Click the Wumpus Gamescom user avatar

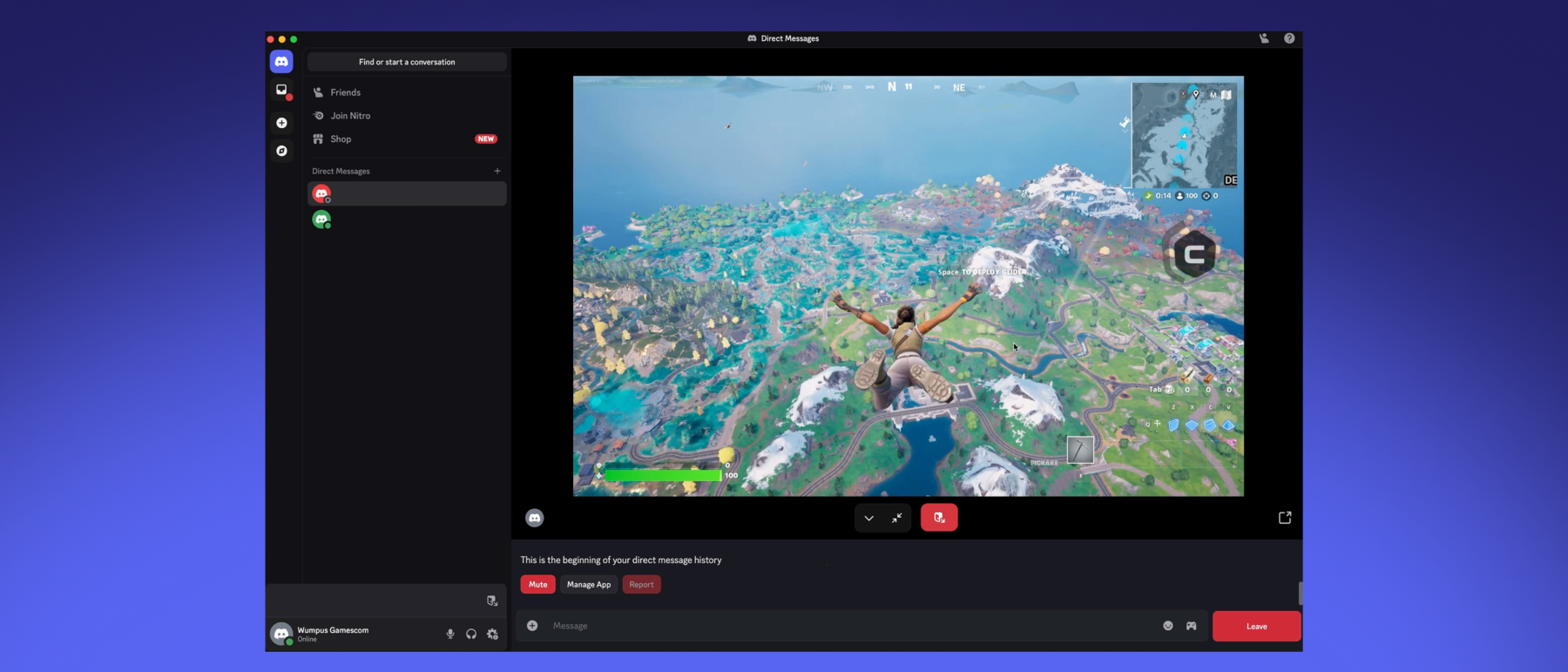(281, 635)
